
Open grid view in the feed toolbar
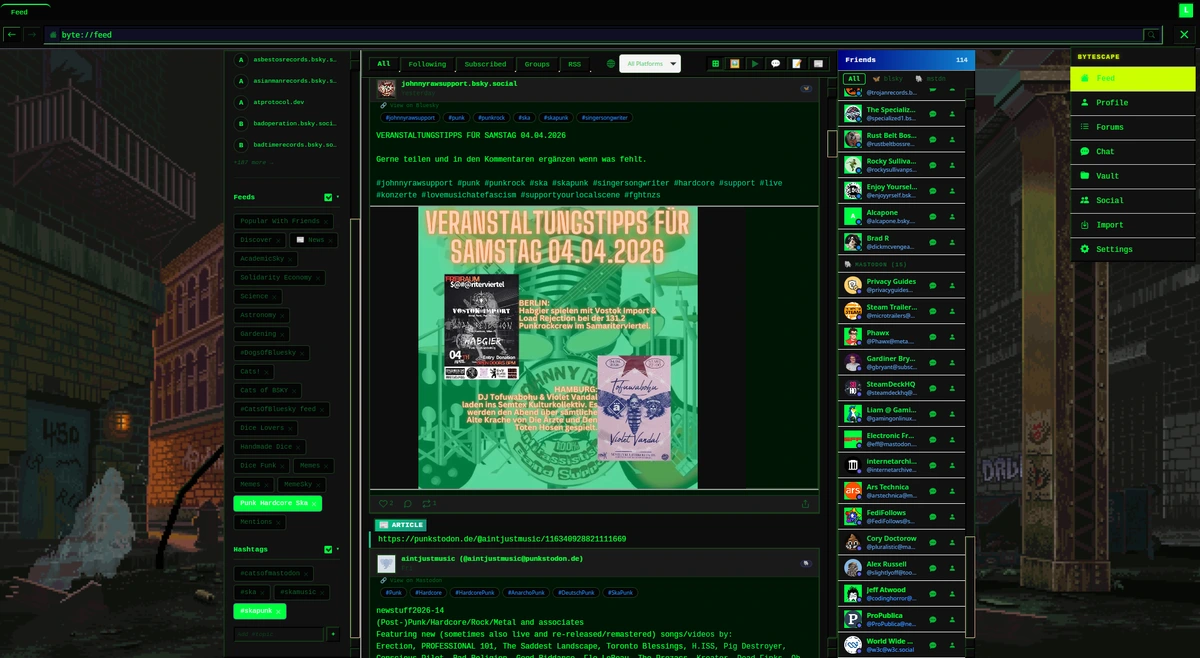click(715, 63)
